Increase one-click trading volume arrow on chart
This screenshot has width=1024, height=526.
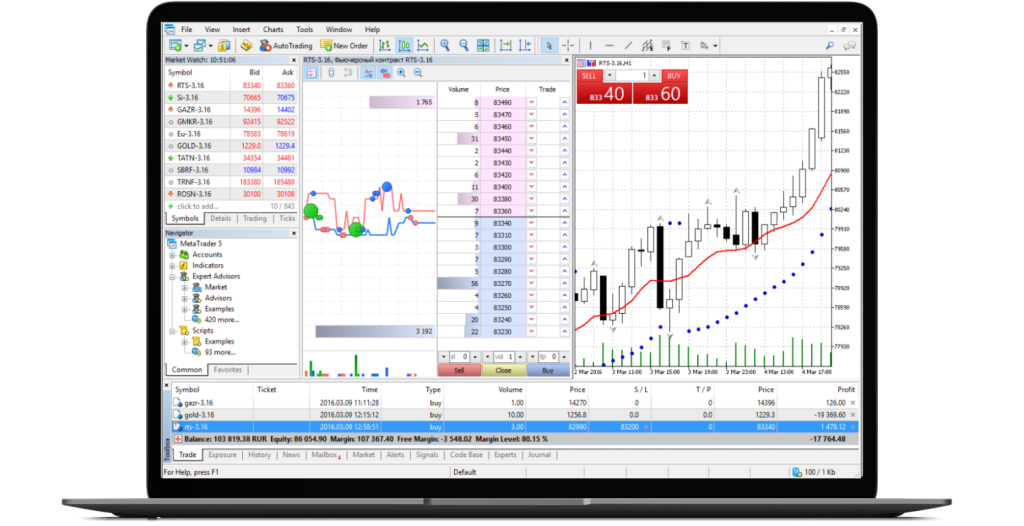coord(654,76)
